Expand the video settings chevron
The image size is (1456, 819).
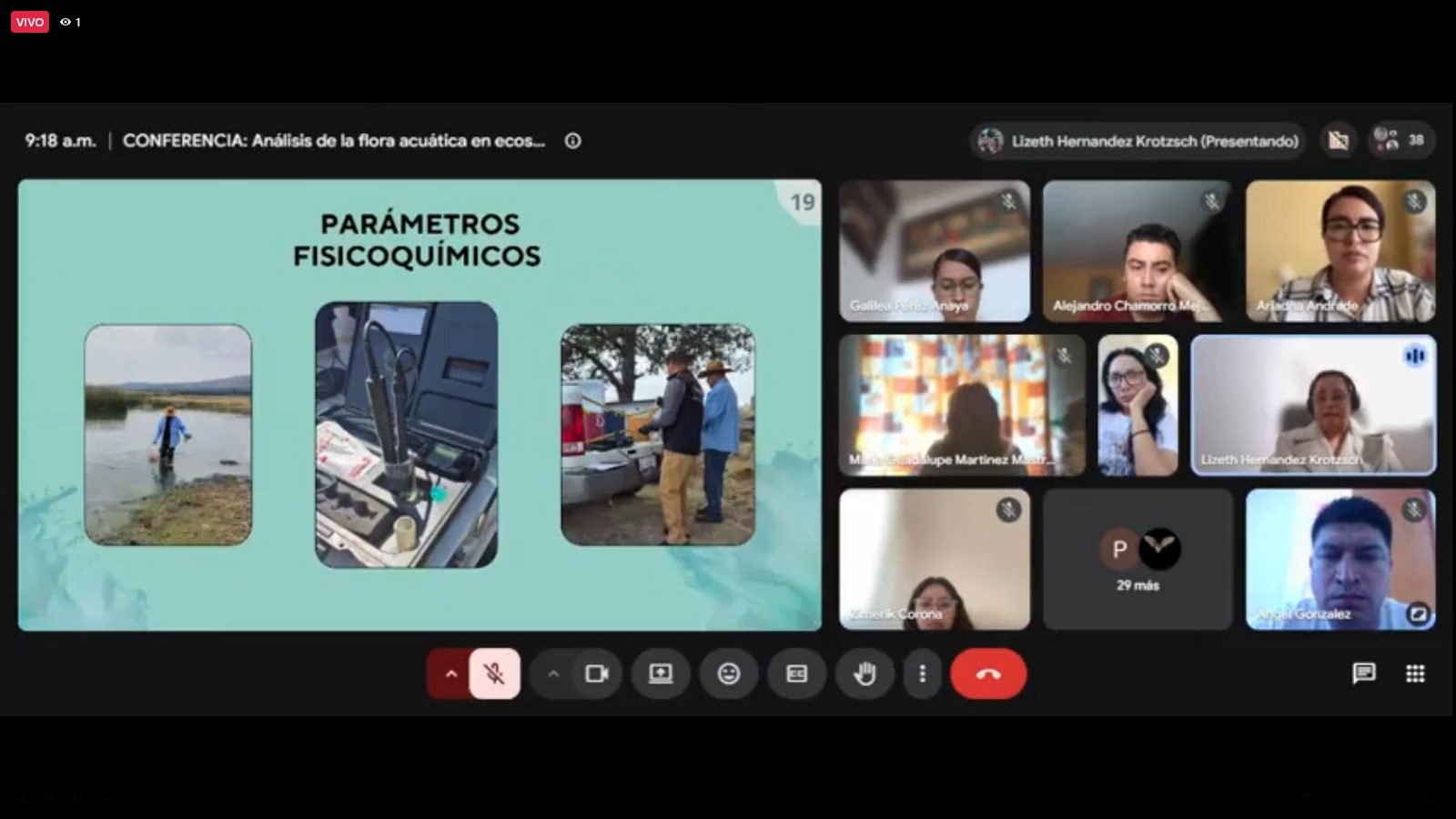pos(553,674)
